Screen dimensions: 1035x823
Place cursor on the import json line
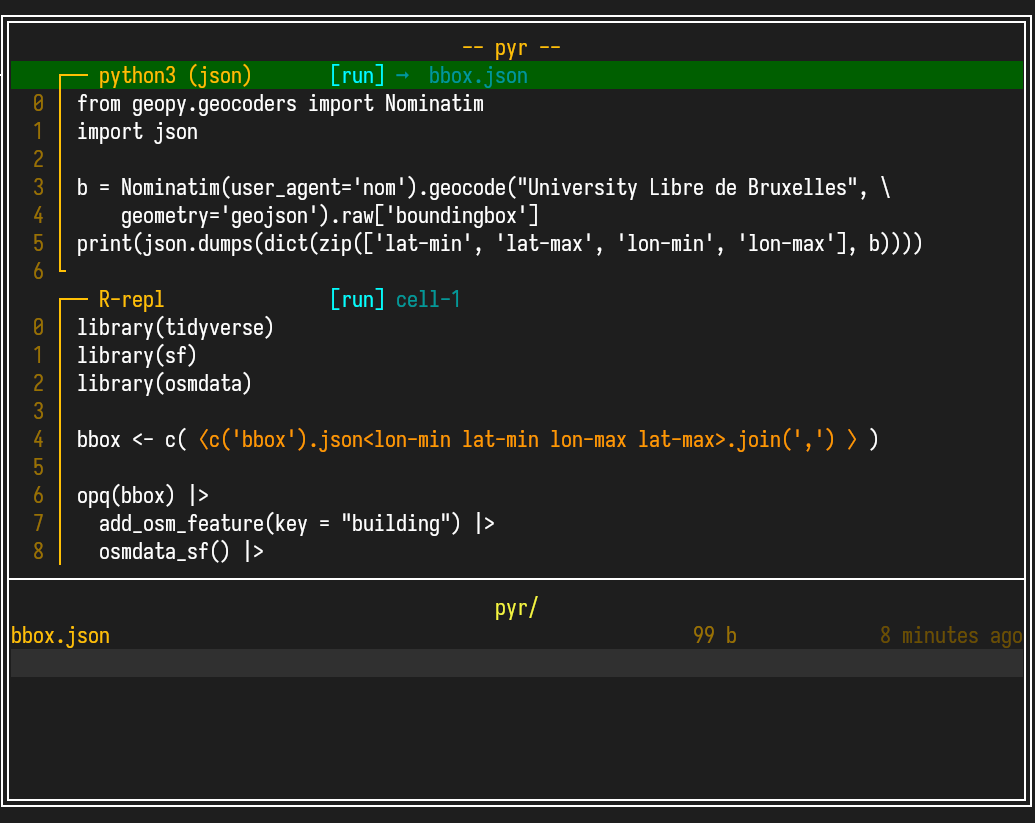click(x=137, y=132)
